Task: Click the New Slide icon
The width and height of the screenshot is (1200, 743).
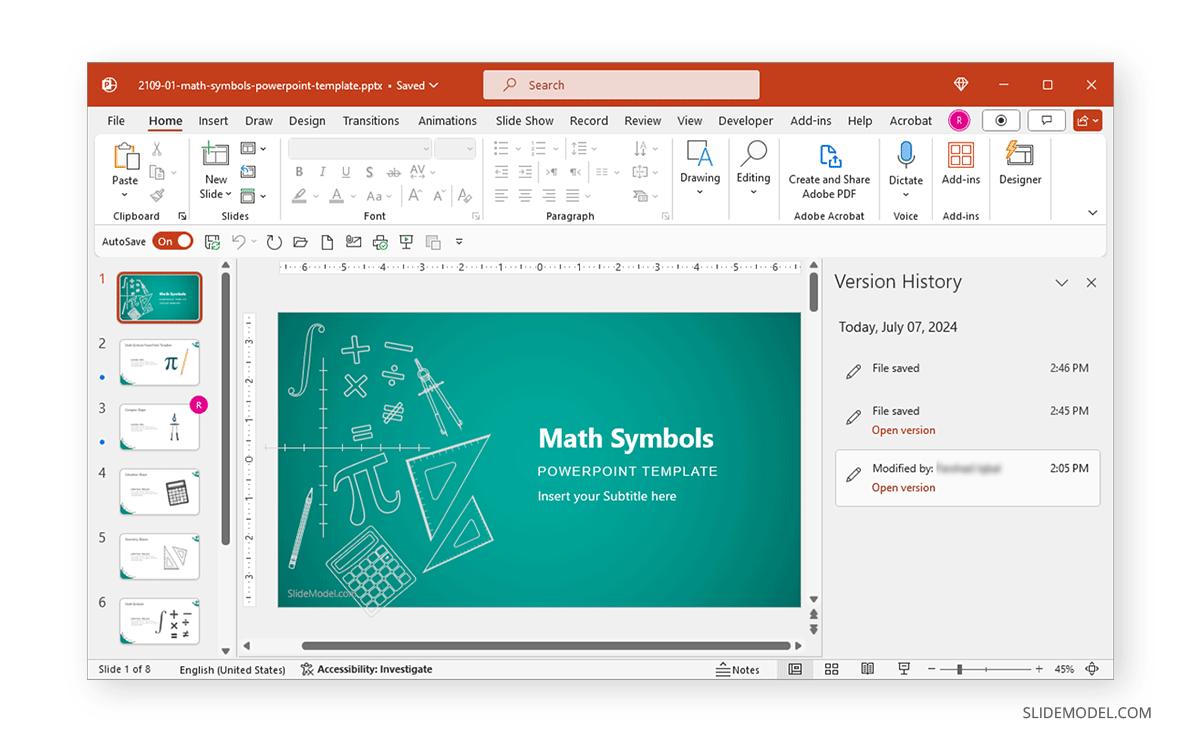Action: [215, 155]
